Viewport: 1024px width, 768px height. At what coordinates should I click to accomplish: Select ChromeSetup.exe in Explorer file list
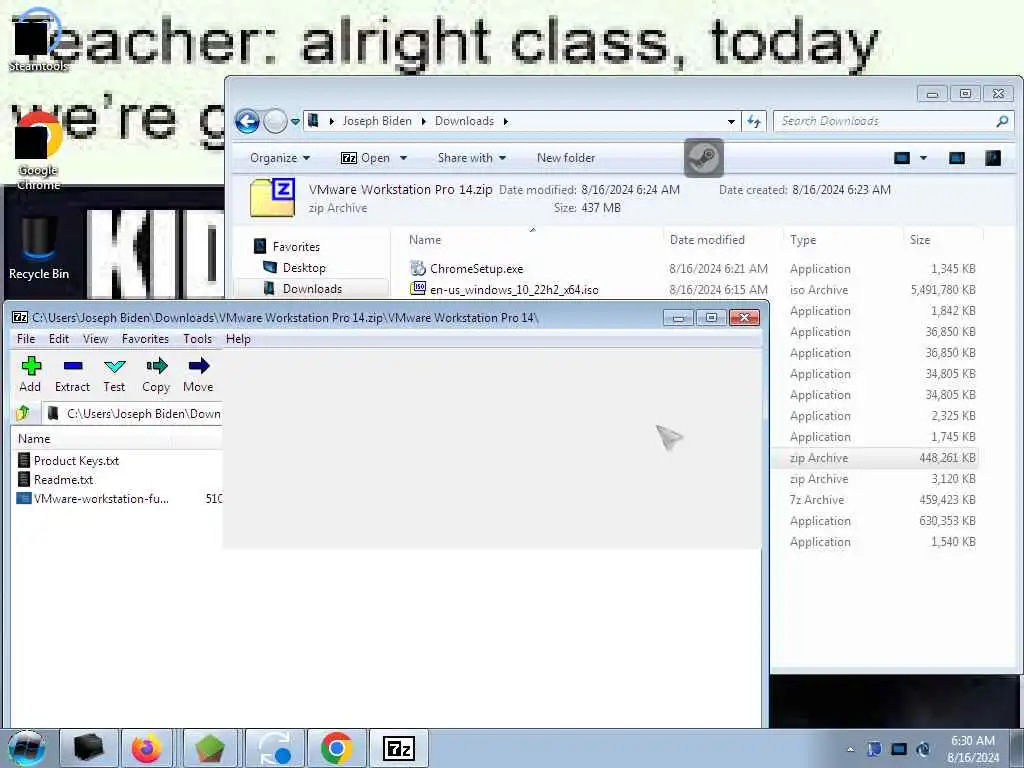pos(466,268)
